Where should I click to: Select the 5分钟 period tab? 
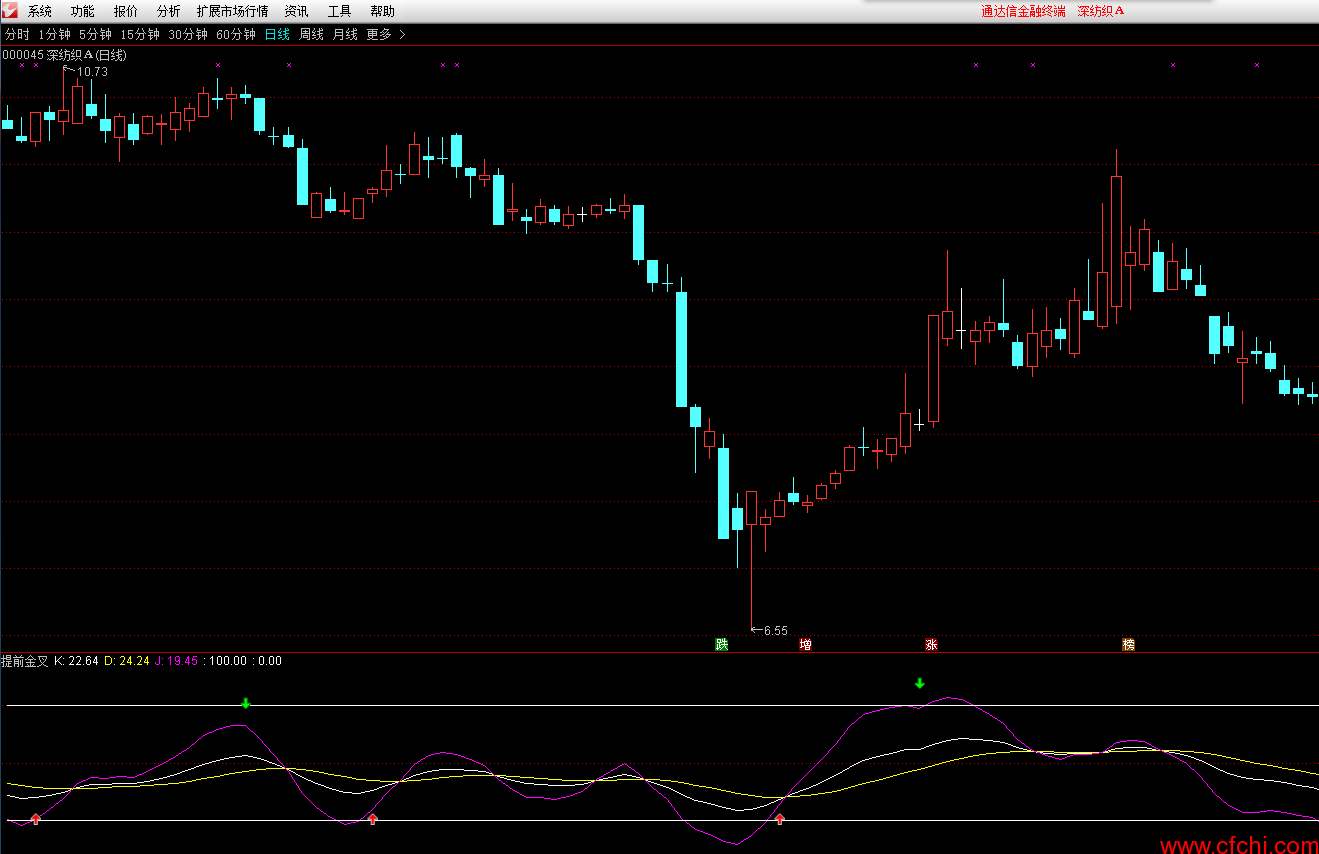(95, 35)
